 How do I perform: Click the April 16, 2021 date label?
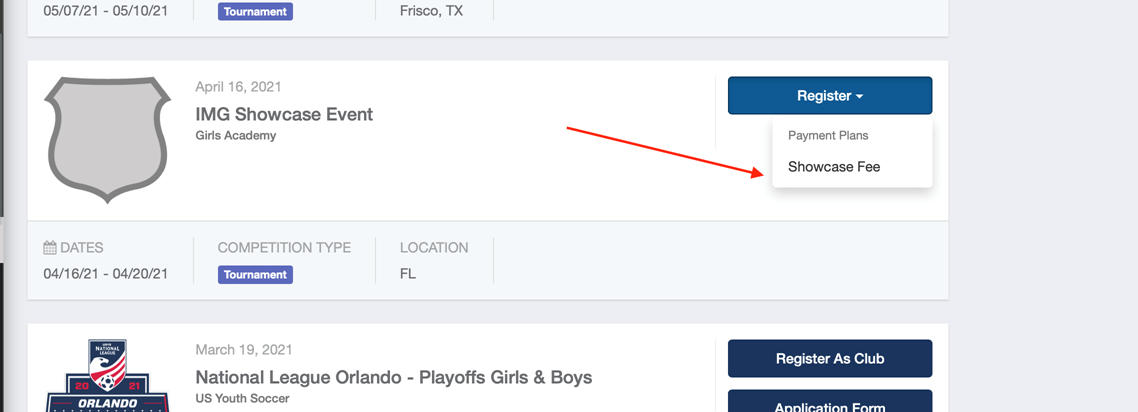238,87
